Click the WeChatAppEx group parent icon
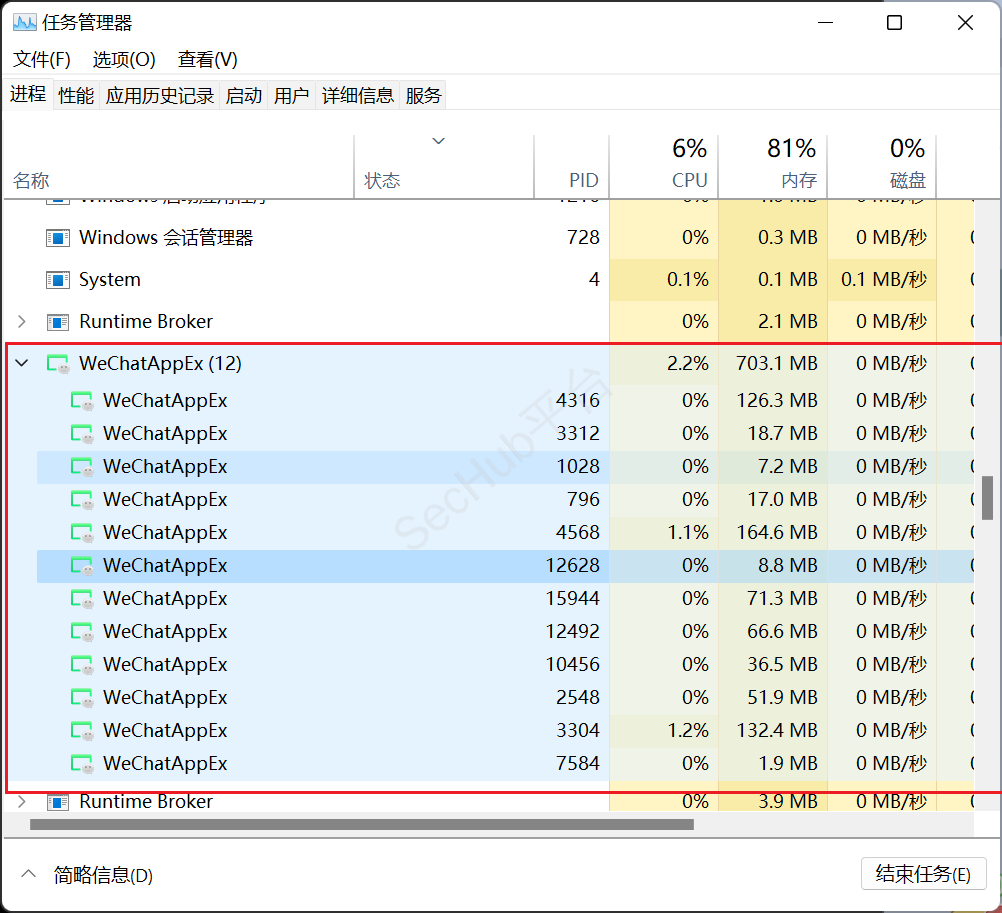Viewport: 1002px width, 913px height. (x=58, y=364)
